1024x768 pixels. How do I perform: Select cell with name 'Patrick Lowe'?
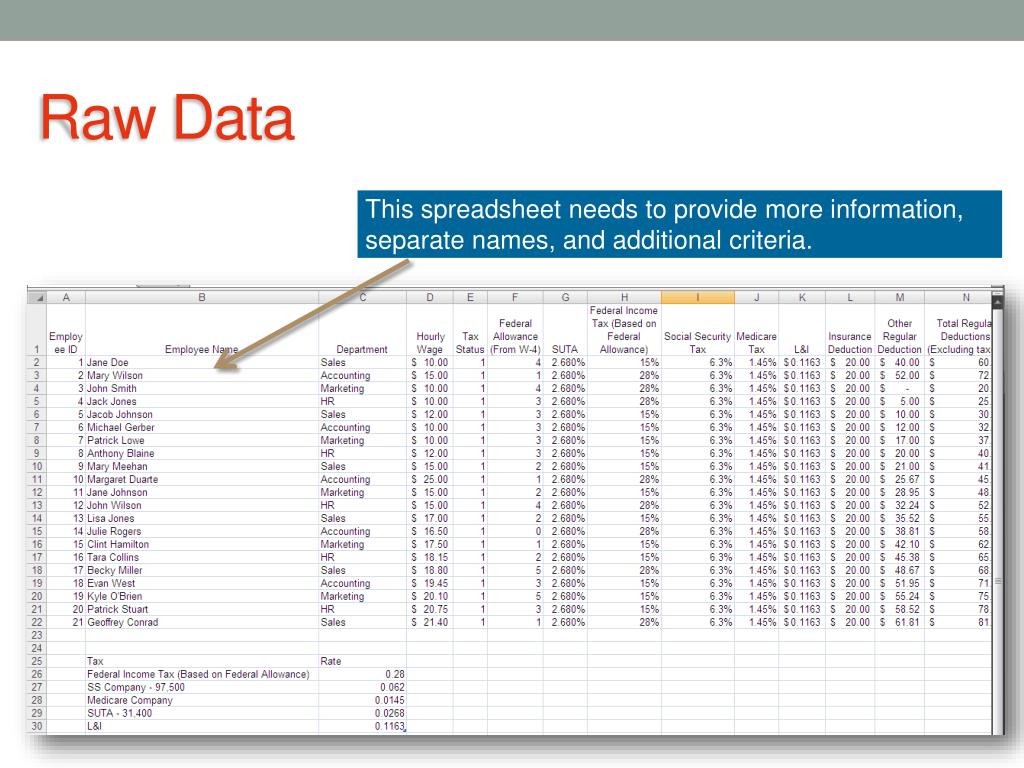[202, 441]
